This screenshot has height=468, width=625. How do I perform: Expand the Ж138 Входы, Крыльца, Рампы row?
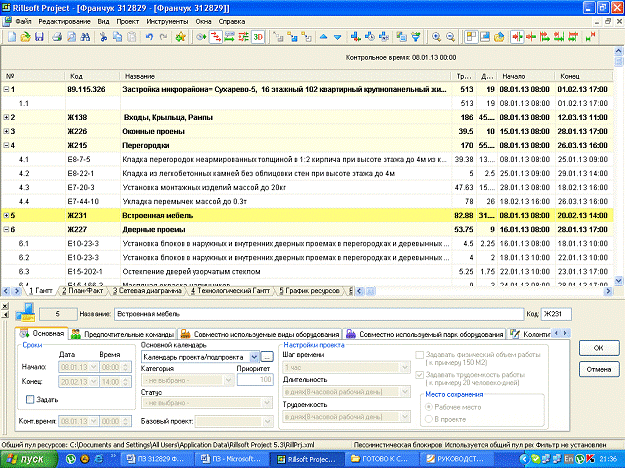point(8,117)
